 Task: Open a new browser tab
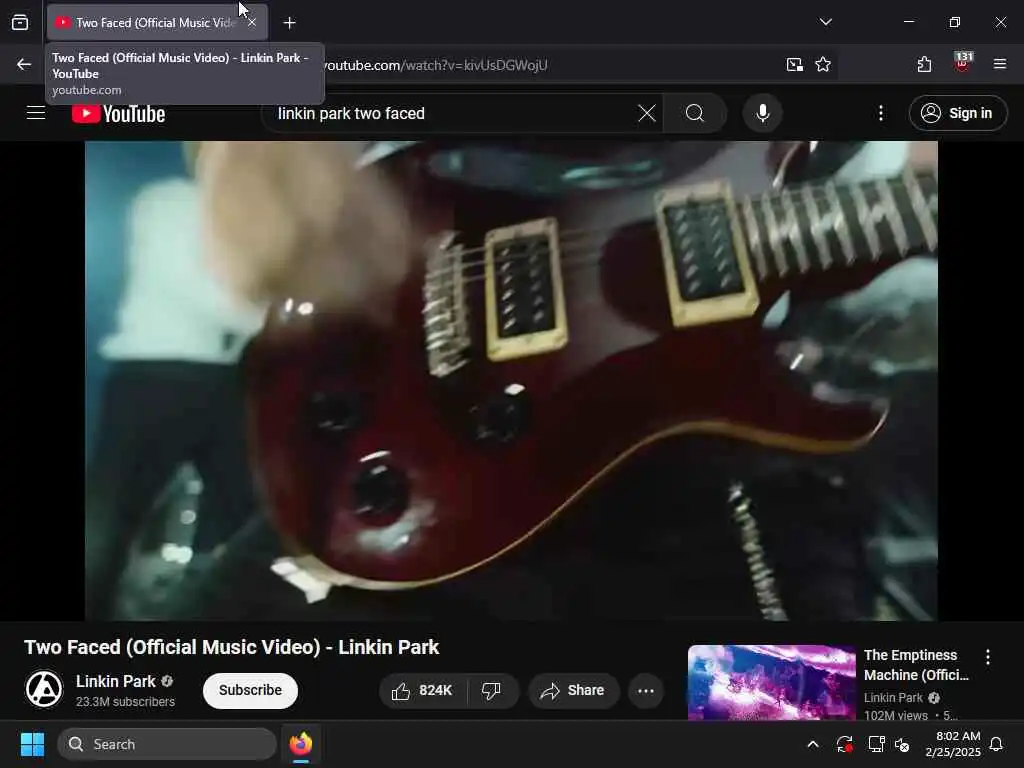(289, 23)
